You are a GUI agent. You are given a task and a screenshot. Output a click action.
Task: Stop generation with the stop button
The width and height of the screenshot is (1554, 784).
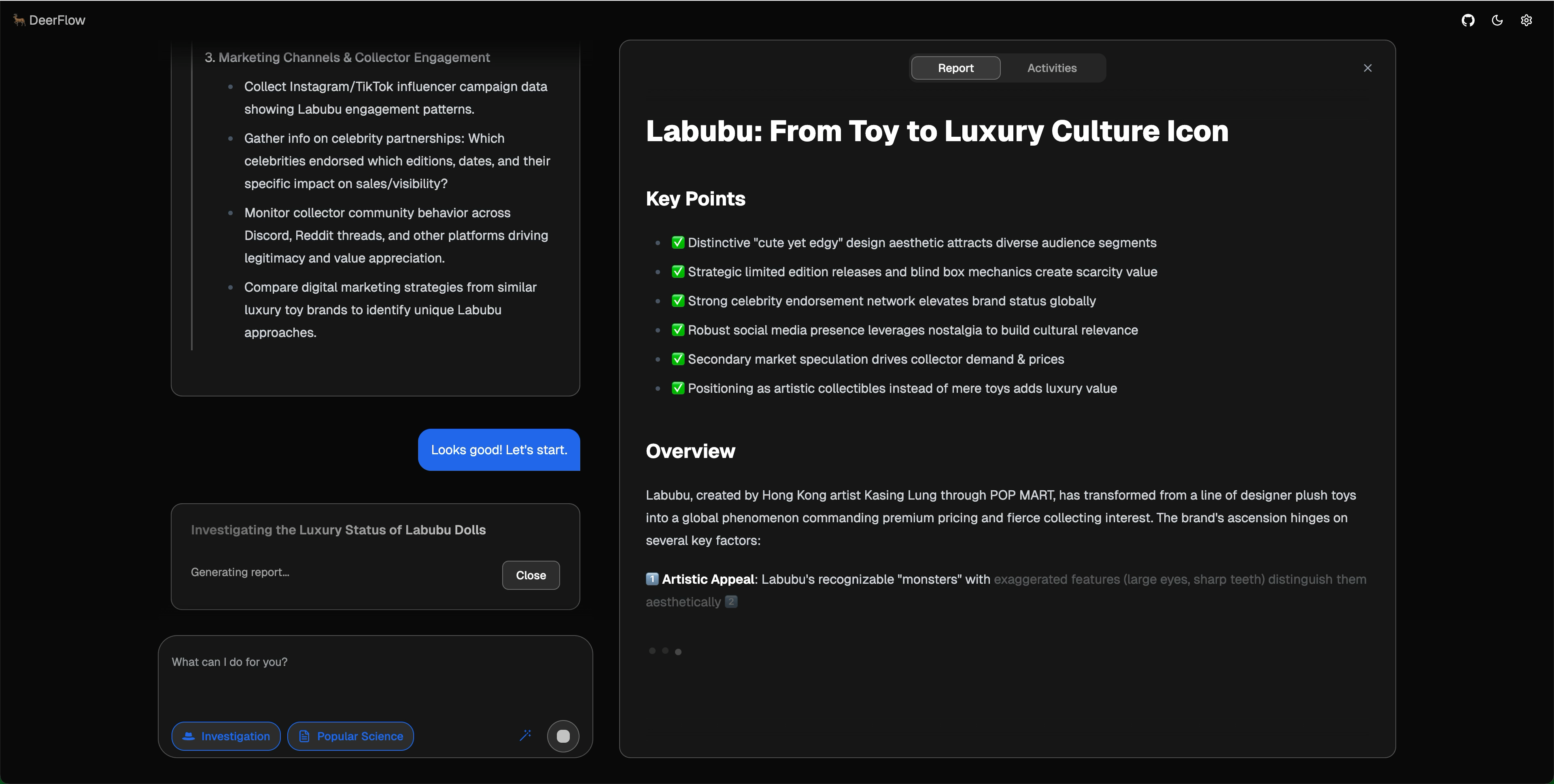(563, 736)
